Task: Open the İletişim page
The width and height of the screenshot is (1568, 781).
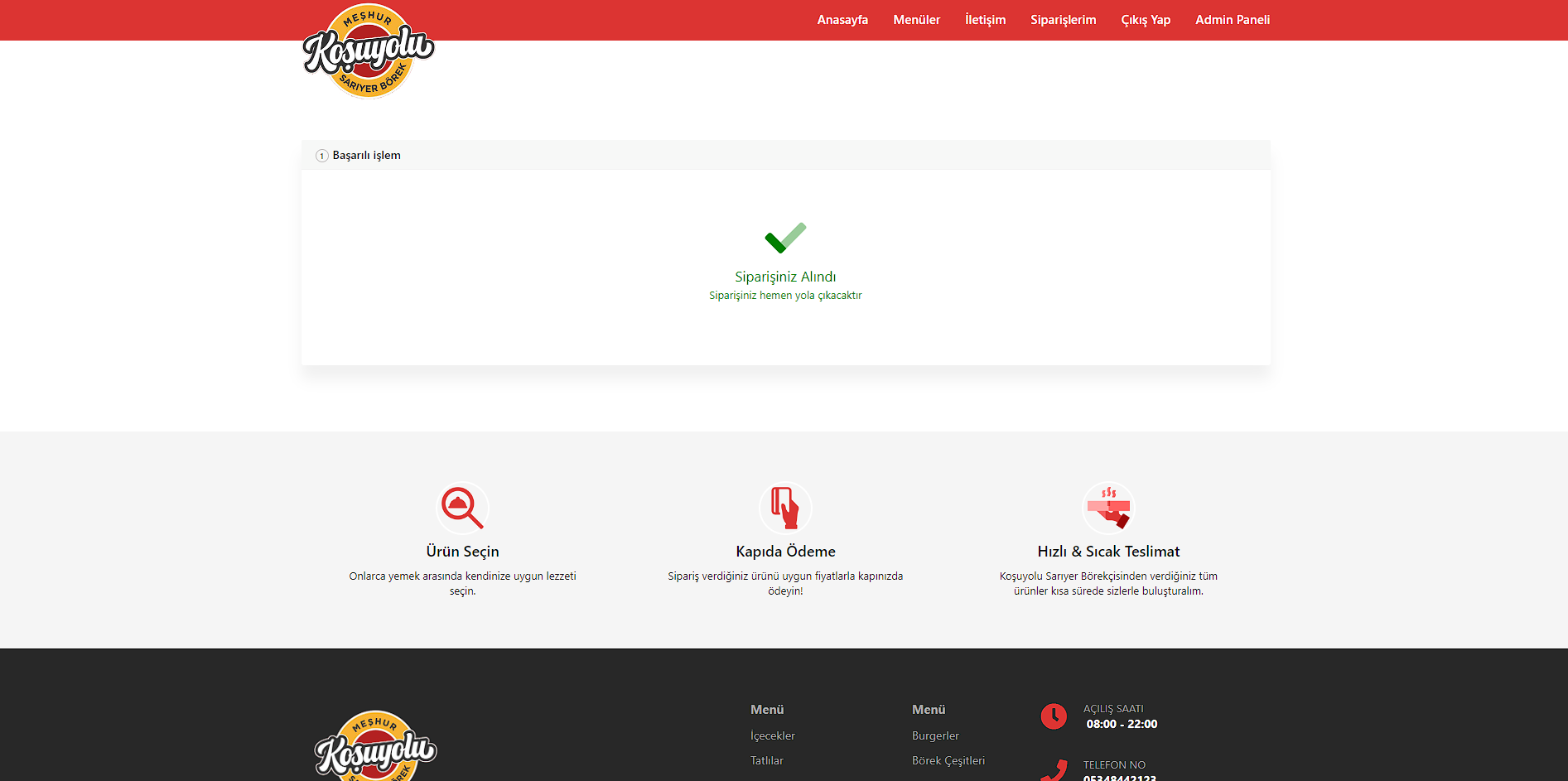Action: [x=985, y=20]
